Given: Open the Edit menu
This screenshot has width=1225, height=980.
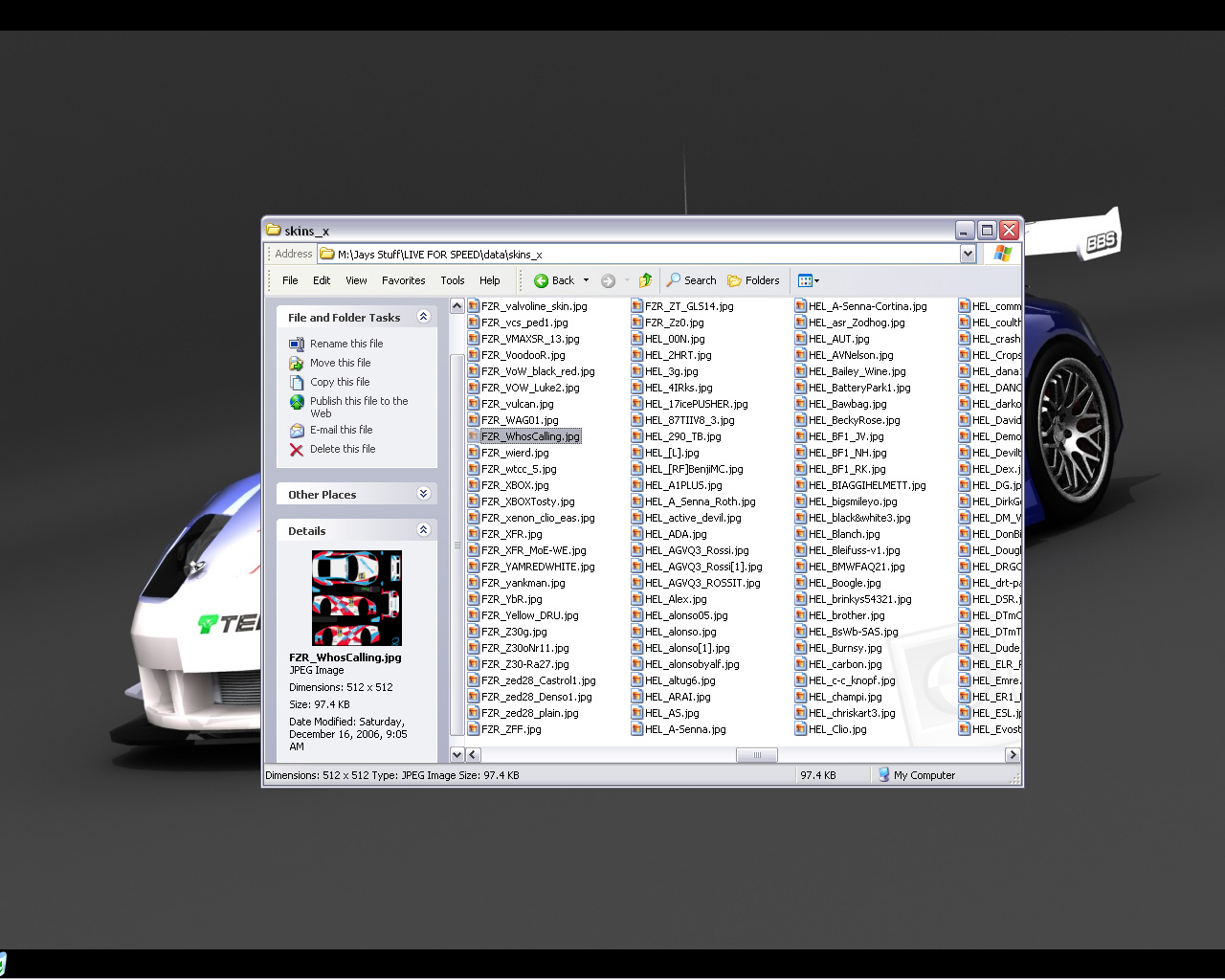Looking at the screenshot, I should point(322,280).
